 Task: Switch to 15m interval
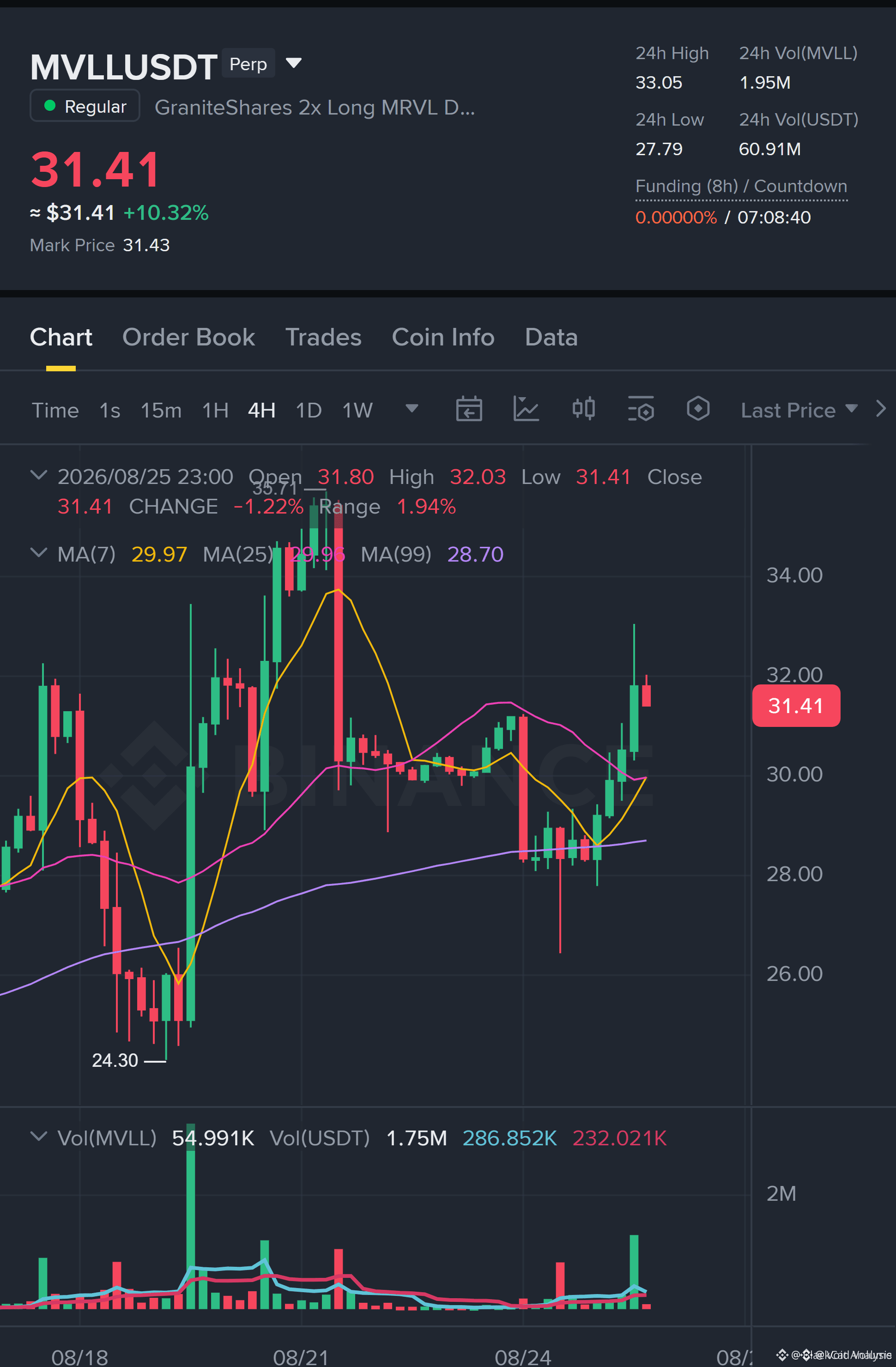click(161, 410)
